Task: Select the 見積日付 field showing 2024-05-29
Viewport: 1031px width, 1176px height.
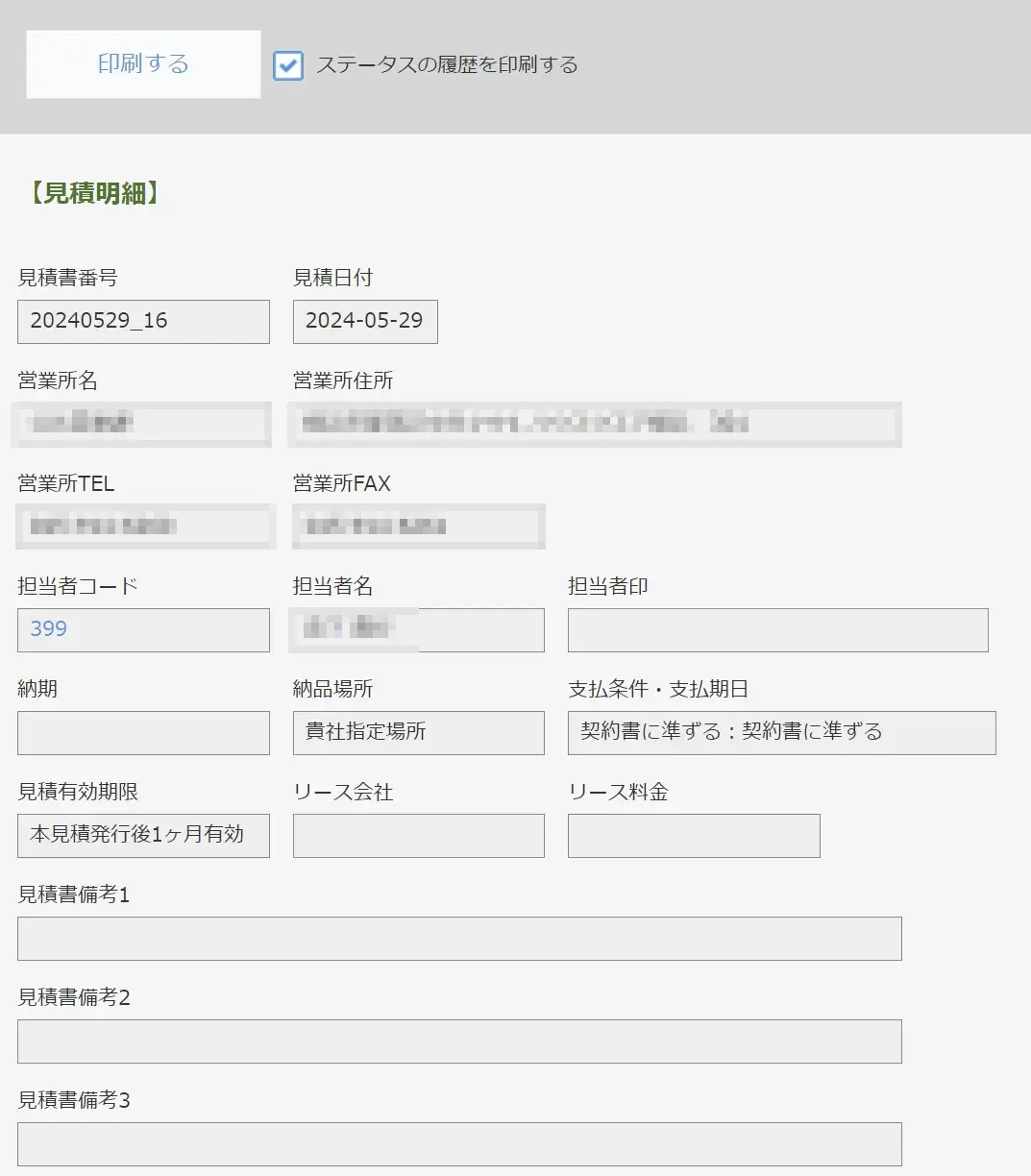Action: [x=365, y=321]
